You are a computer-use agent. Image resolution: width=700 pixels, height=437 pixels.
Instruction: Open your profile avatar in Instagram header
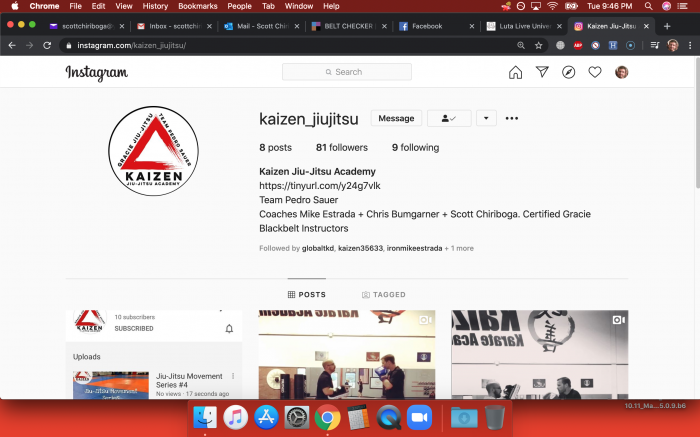point(621,72)
